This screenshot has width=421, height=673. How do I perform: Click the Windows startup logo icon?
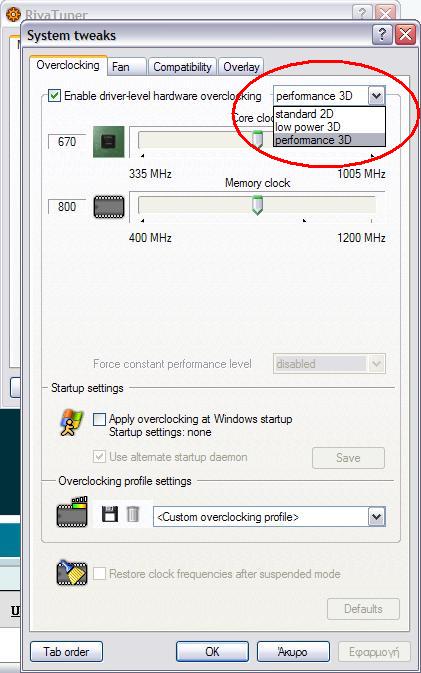[x=71, y=422]
